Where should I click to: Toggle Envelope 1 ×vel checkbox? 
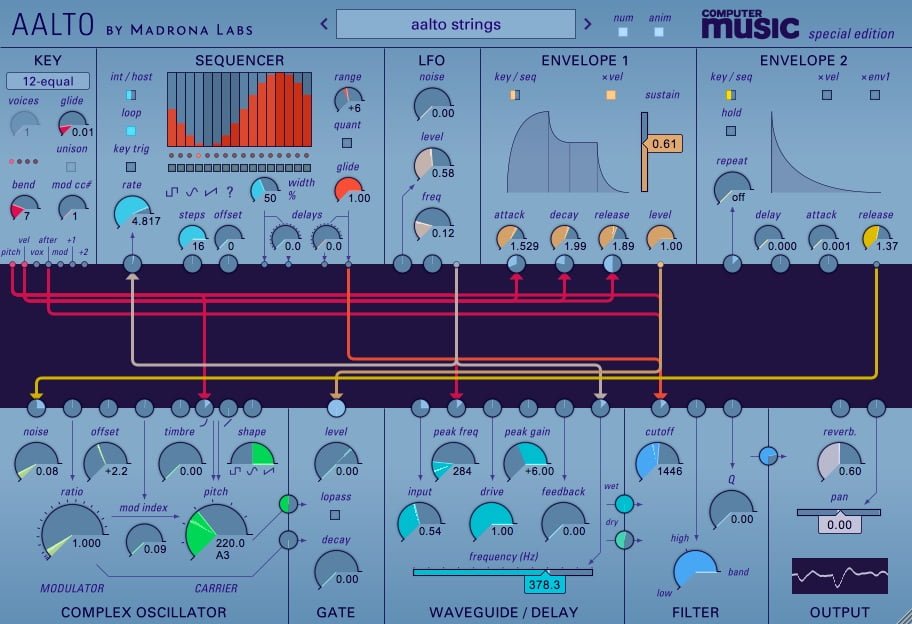point(611,94)
